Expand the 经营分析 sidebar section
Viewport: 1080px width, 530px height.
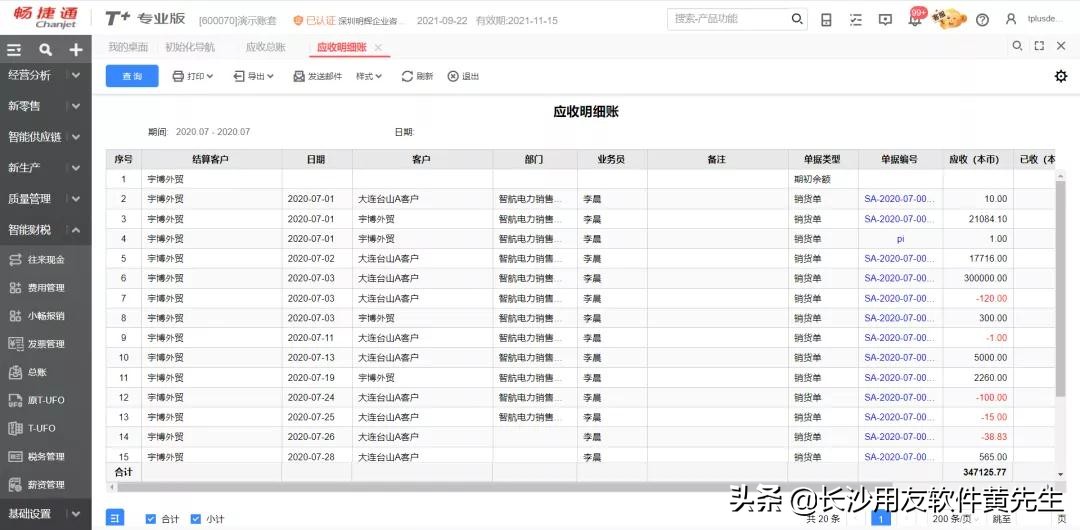point(45,75)
